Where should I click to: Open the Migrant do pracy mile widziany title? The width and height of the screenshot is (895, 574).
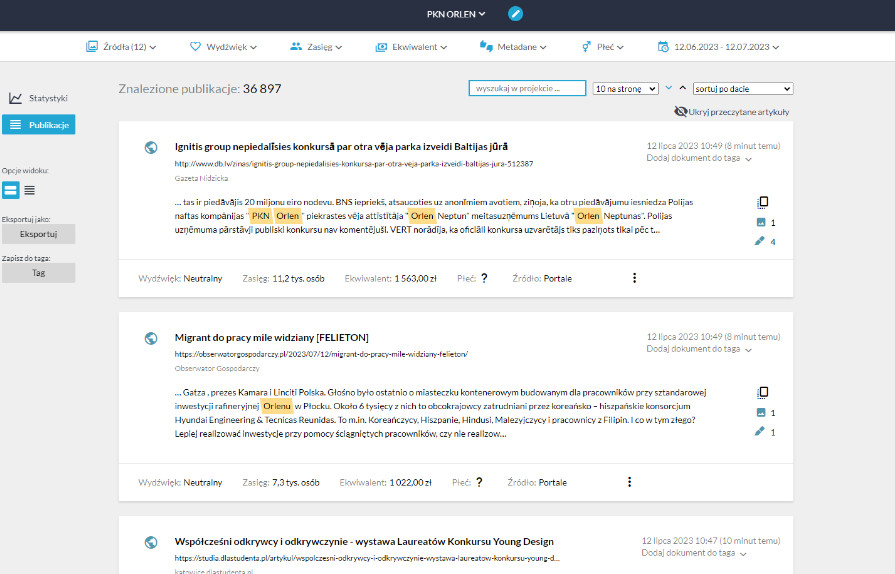(272, 338)
